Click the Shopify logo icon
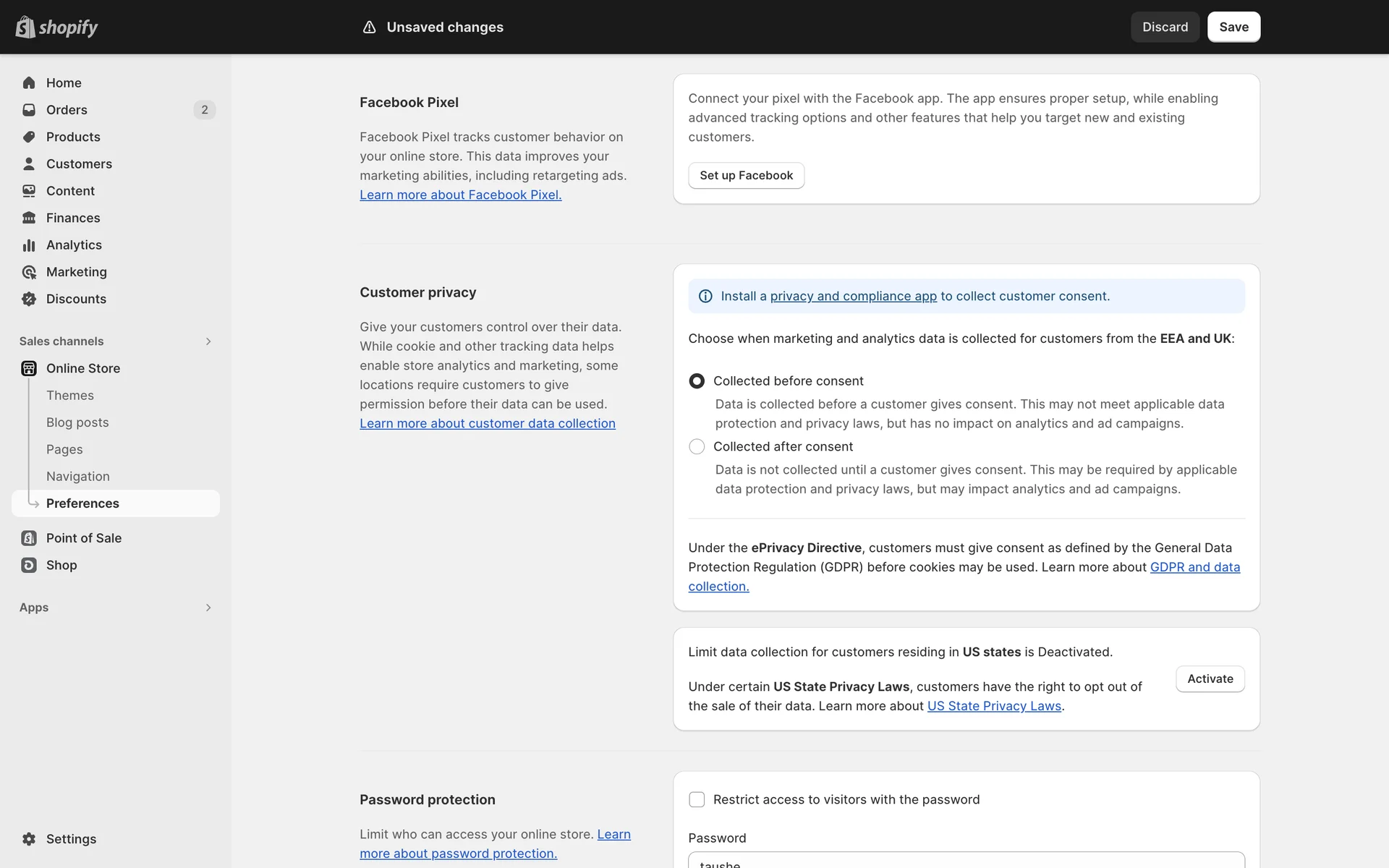 tap(25, 27)
